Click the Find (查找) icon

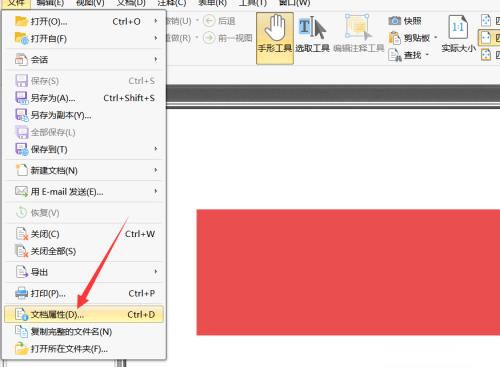click(395, 55)
